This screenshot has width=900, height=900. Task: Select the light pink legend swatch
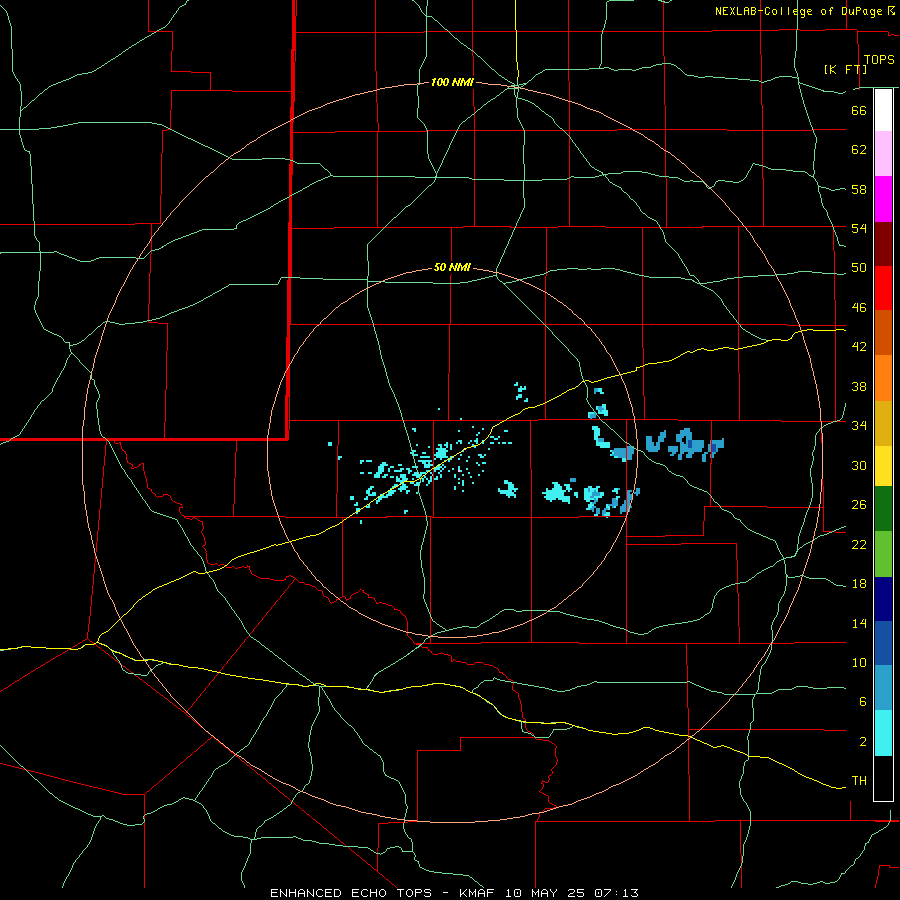click(883, 154)
